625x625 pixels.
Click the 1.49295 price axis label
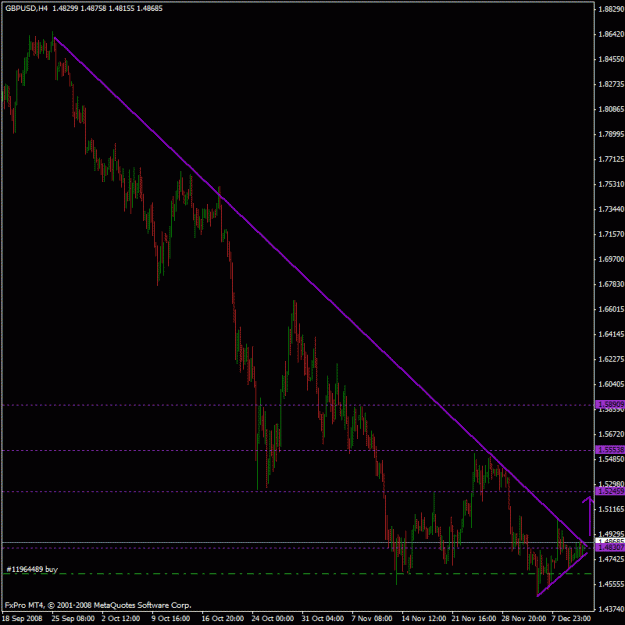coord(611,534)
